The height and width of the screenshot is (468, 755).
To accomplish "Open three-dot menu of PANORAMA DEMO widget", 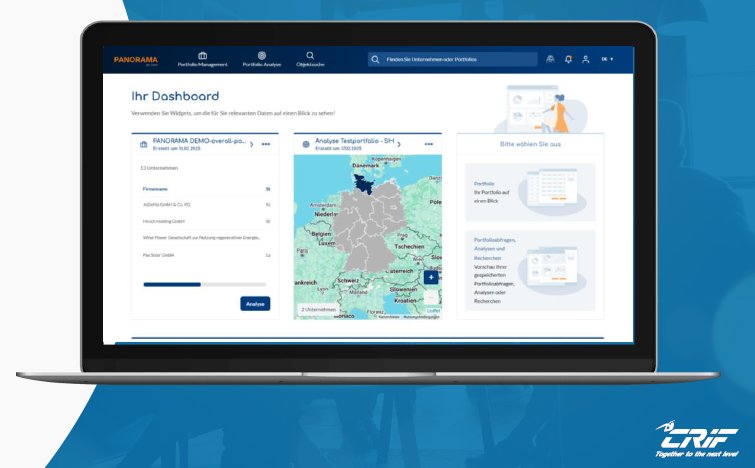I will pos(266,144).
